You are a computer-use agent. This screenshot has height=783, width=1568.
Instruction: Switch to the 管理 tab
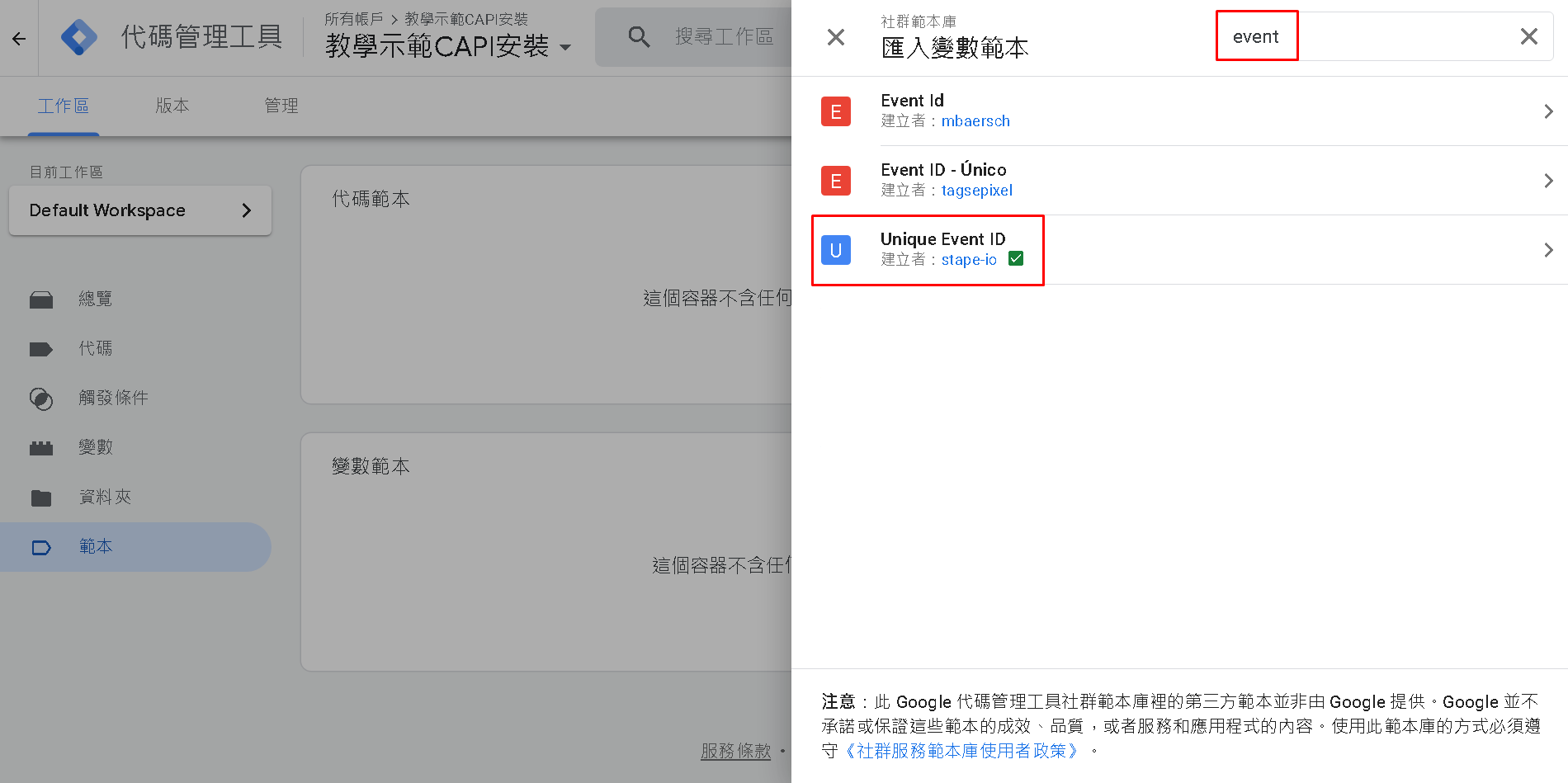click(281, 106)
